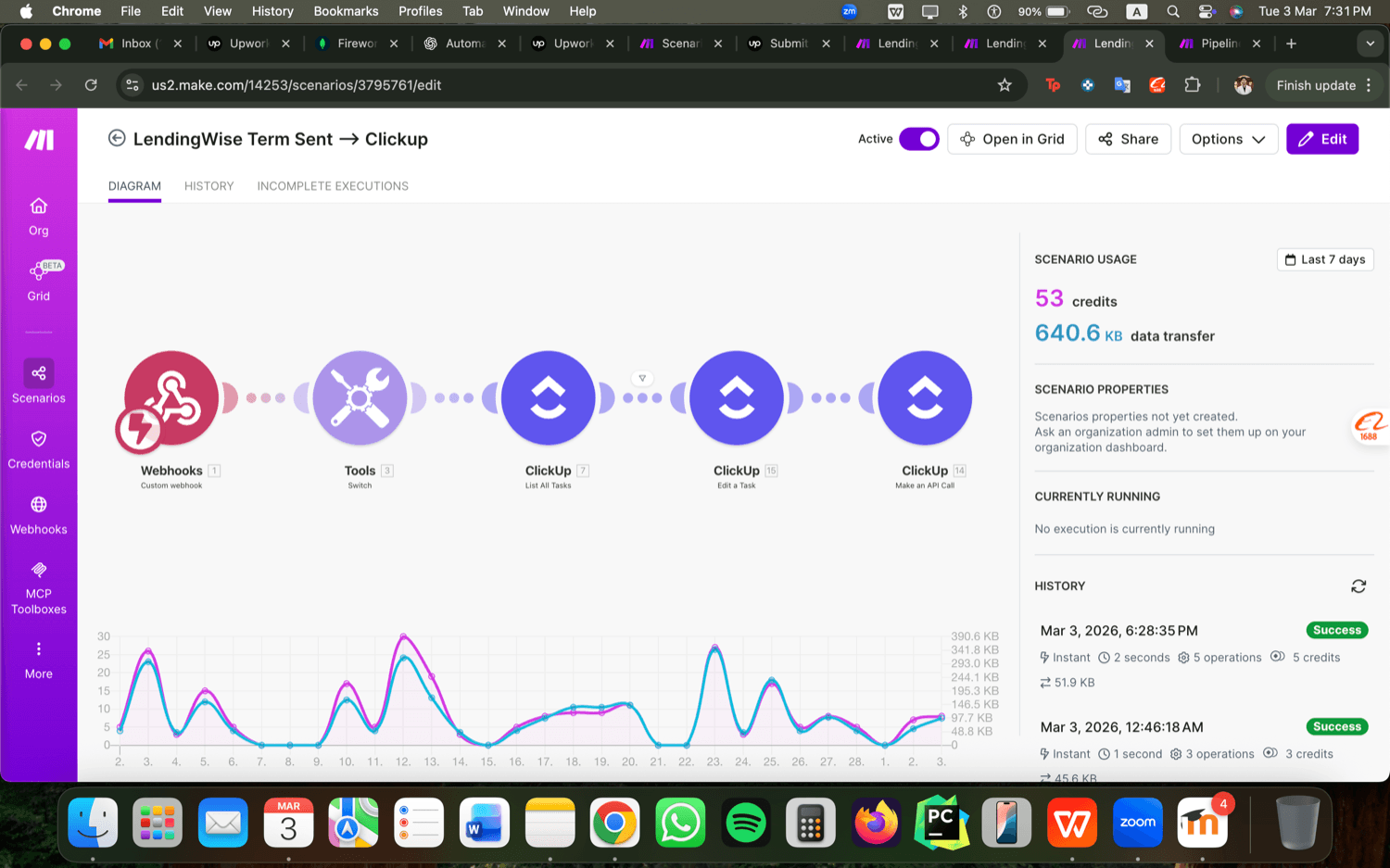Open Spotify from the Dock
This screenshot has height=868, width=1390.
pyautogui.click(x=746, y=823)
